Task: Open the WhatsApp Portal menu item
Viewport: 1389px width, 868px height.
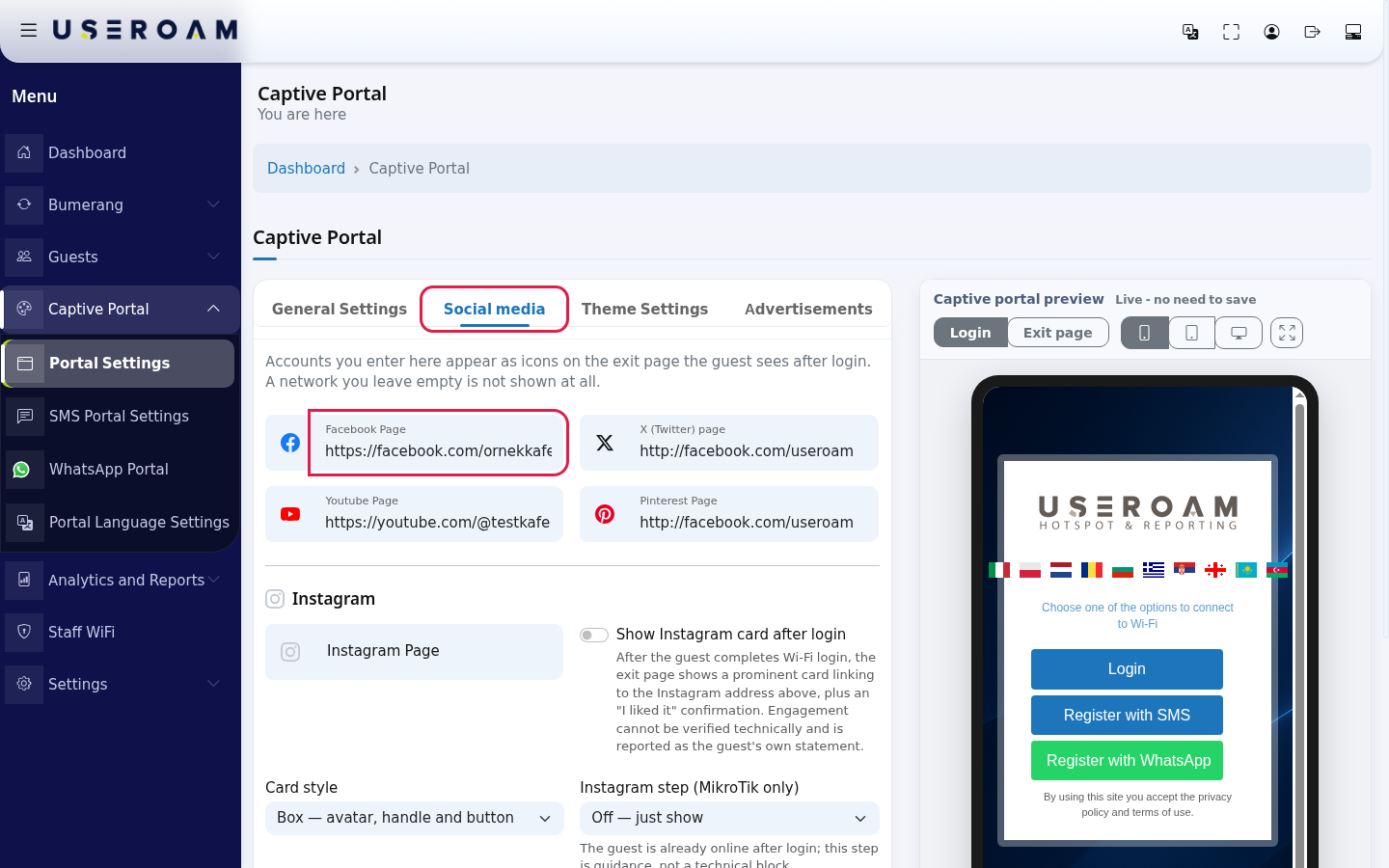Action: click(x=120, y=470)
